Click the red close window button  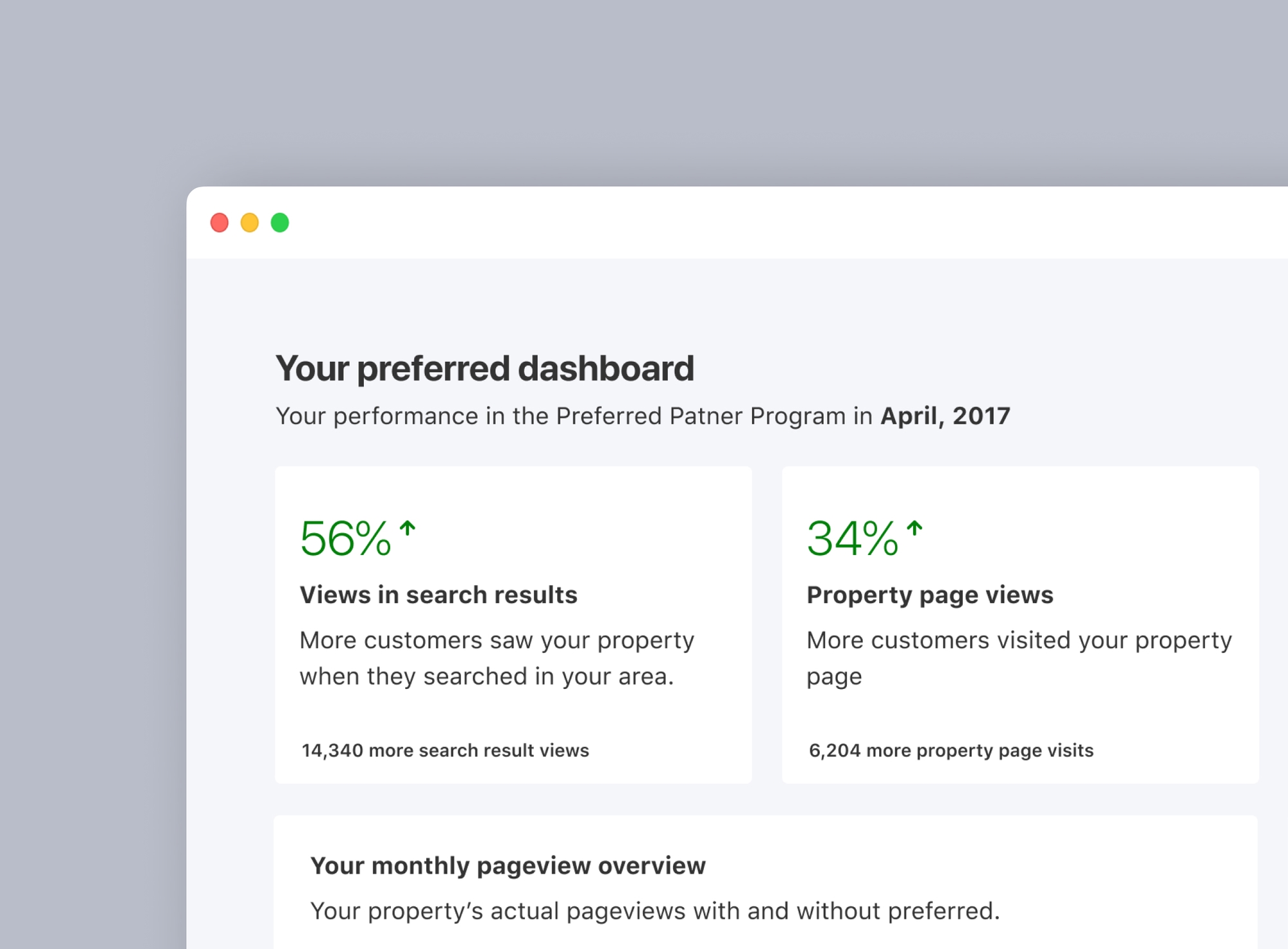pos(220,223)
